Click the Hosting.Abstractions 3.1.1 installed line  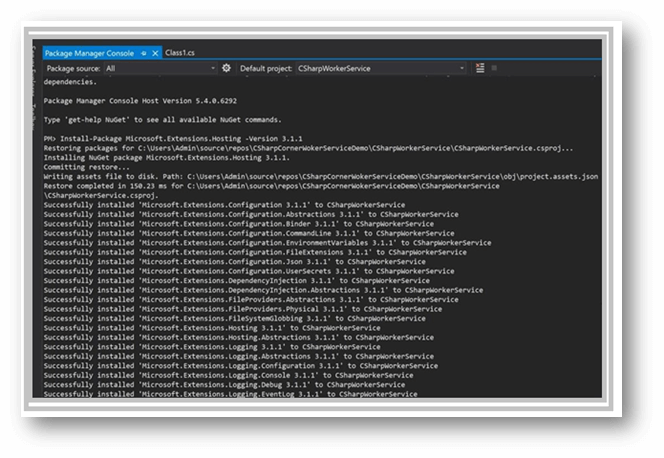(x=238, y=337)
